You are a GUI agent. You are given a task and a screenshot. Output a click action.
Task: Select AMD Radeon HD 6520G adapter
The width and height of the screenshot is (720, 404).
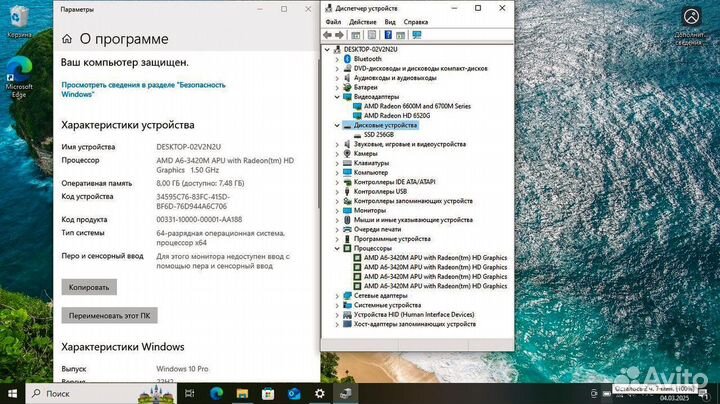[x=397, y=116]
